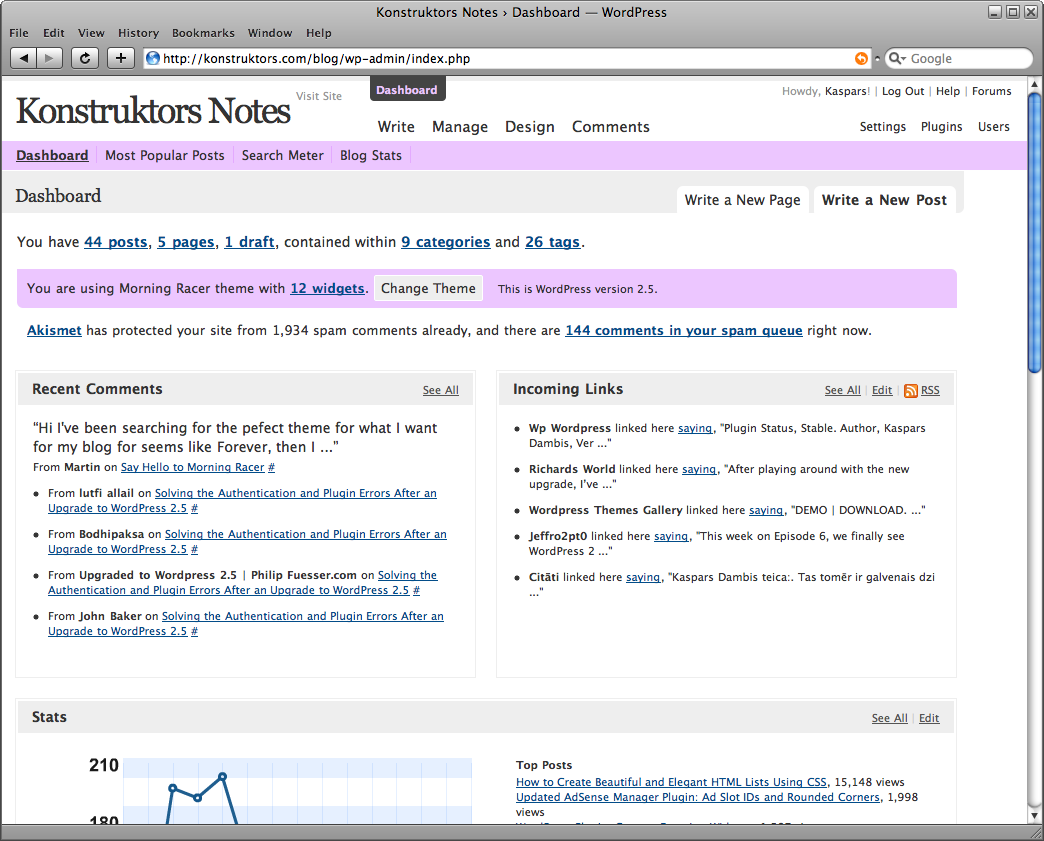Click the Change Theme button
The image size is (1044, 841).
[428, 288]
